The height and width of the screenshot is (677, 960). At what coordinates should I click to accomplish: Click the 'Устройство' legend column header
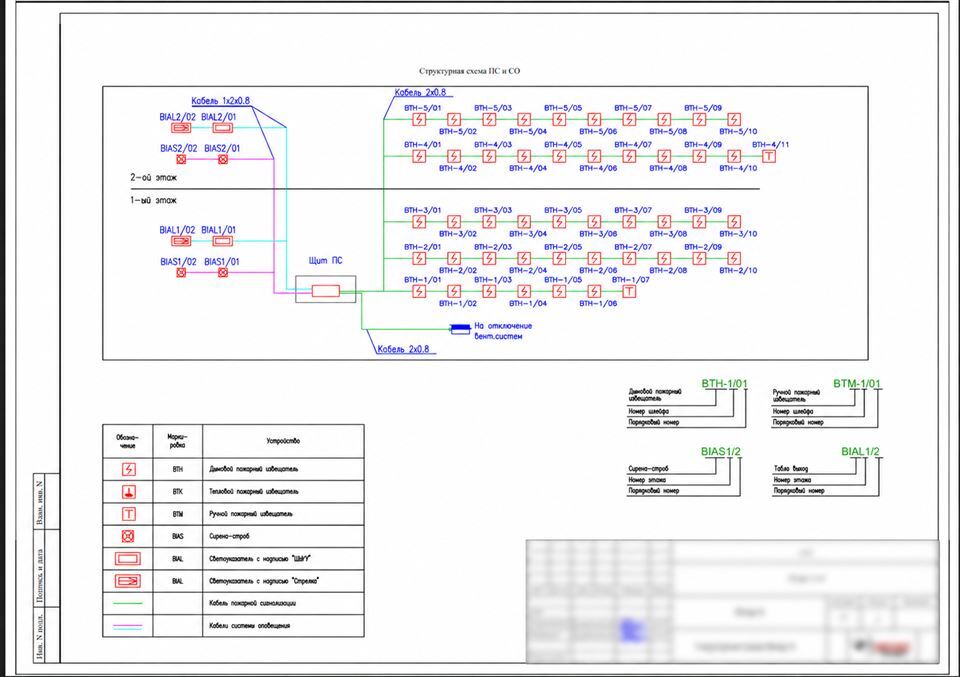[283, 441]
